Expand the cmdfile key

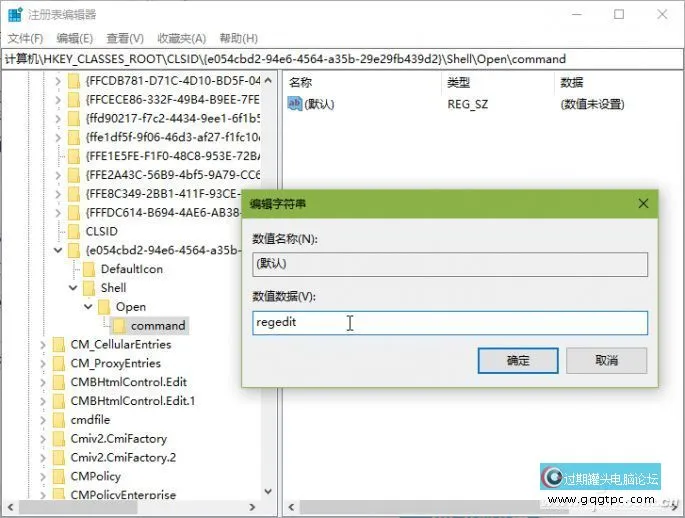tap(43, 420)
